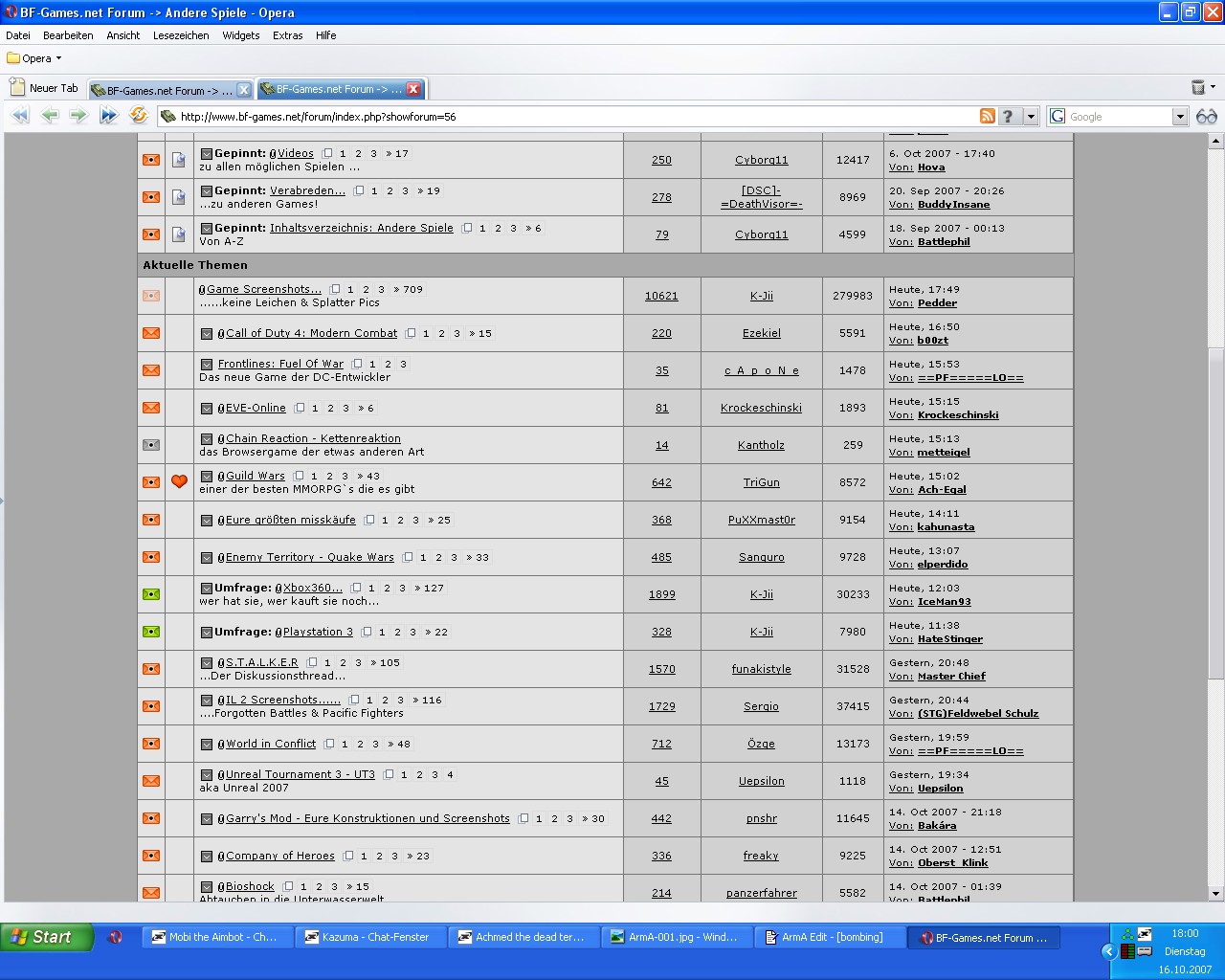Open the Unreal Tournament 3 - UT3 thread

(301, 774)
